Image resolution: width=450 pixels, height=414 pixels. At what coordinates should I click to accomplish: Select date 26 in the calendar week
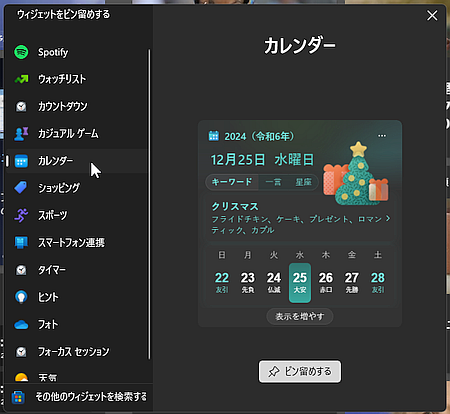(x=326, y=282)
